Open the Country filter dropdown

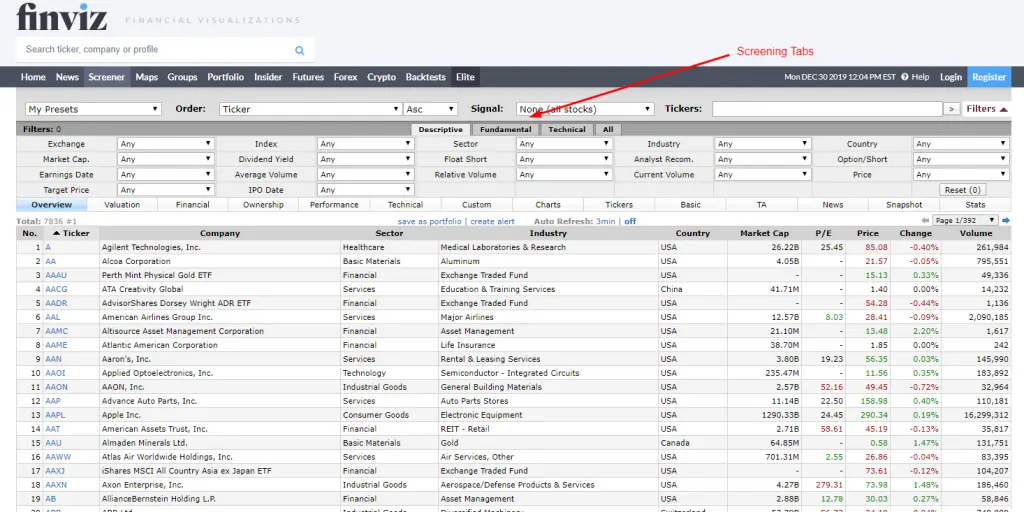961,144
